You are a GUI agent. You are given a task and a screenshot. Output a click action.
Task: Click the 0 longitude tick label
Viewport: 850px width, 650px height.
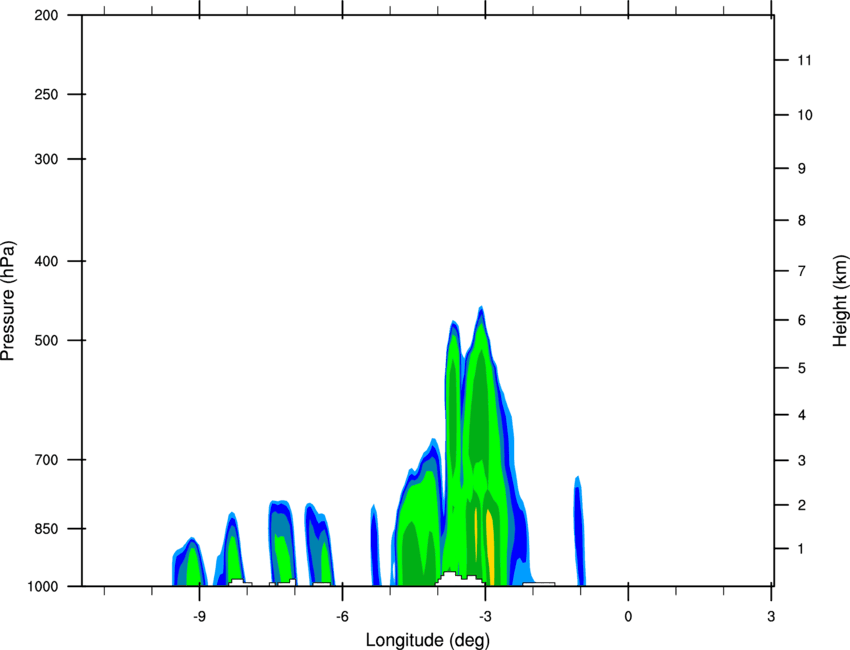coord(628,617)
